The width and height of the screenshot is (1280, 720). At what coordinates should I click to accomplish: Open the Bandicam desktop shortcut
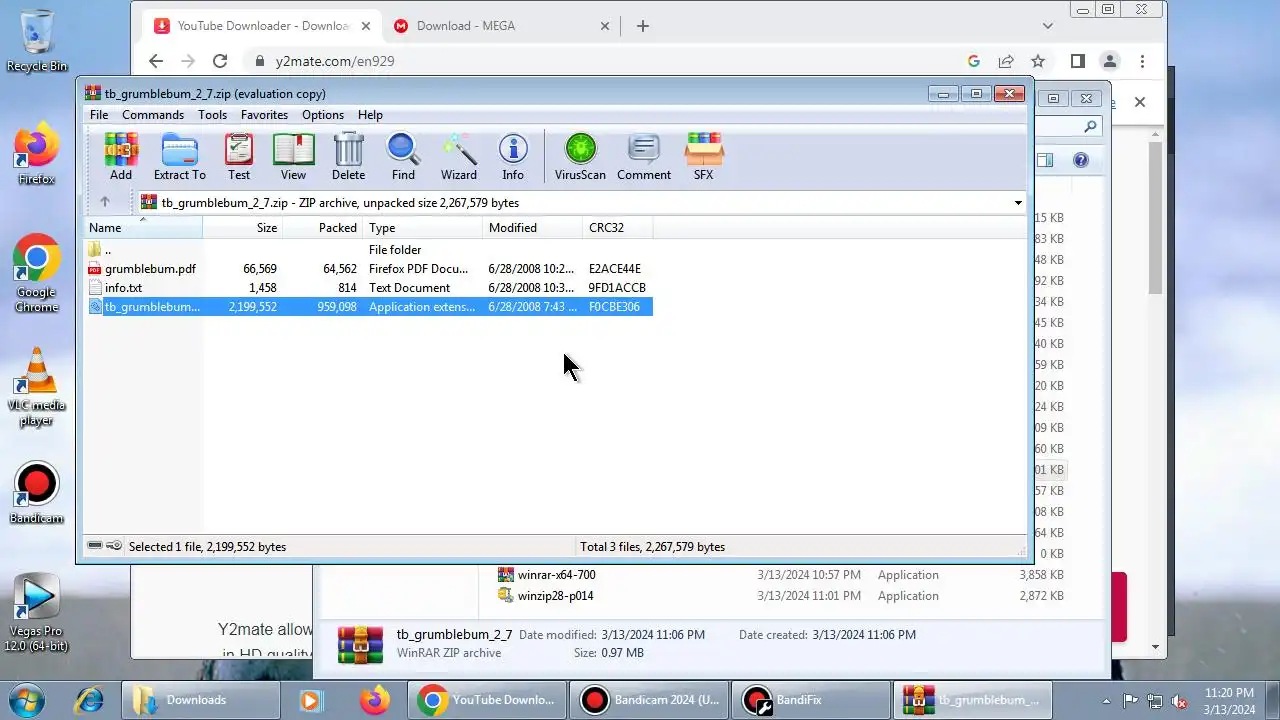(37, 493)
